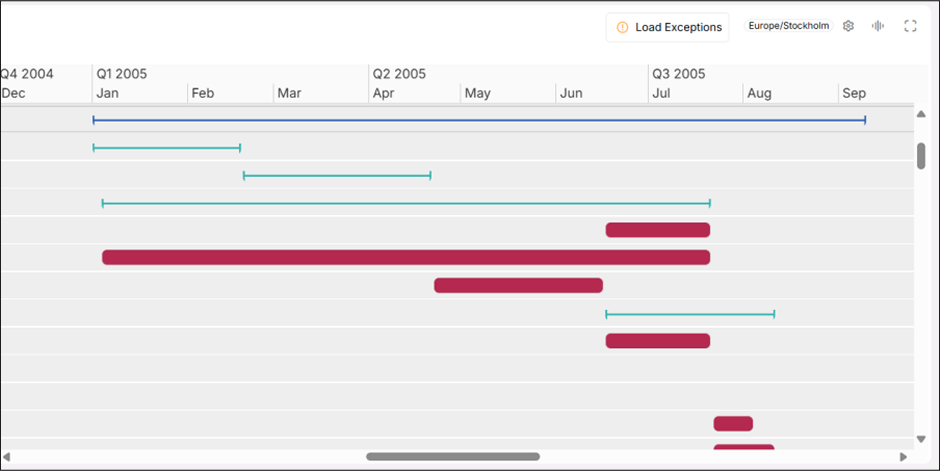
Task: Click the vertical scrollbar down arrow
Action: click(x=921, y=439)
